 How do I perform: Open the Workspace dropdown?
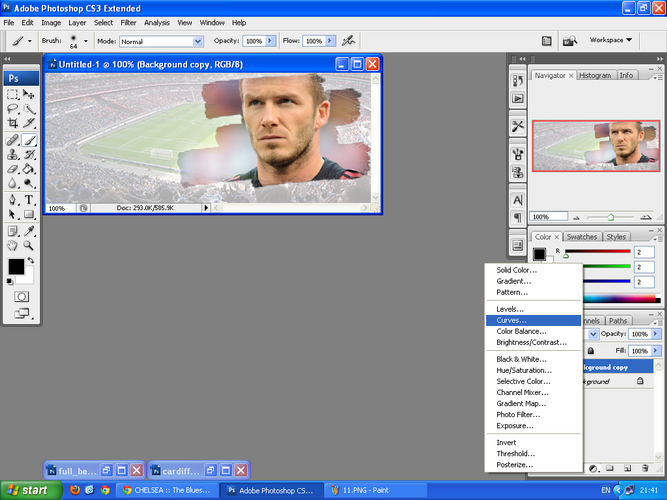pyautogui.click(x=610, y=40)
